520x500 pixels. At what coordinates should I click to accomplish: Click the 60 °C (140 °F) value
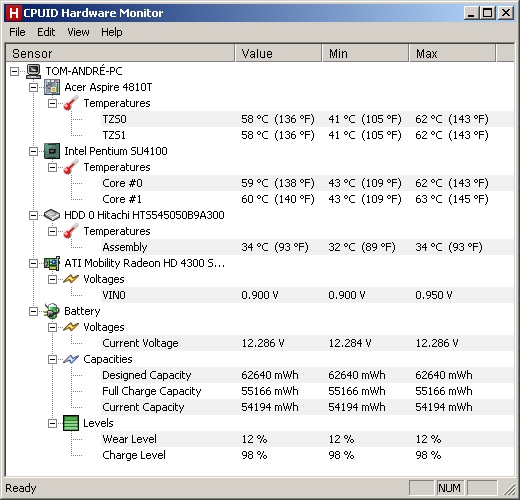click(x=278, y=199)
